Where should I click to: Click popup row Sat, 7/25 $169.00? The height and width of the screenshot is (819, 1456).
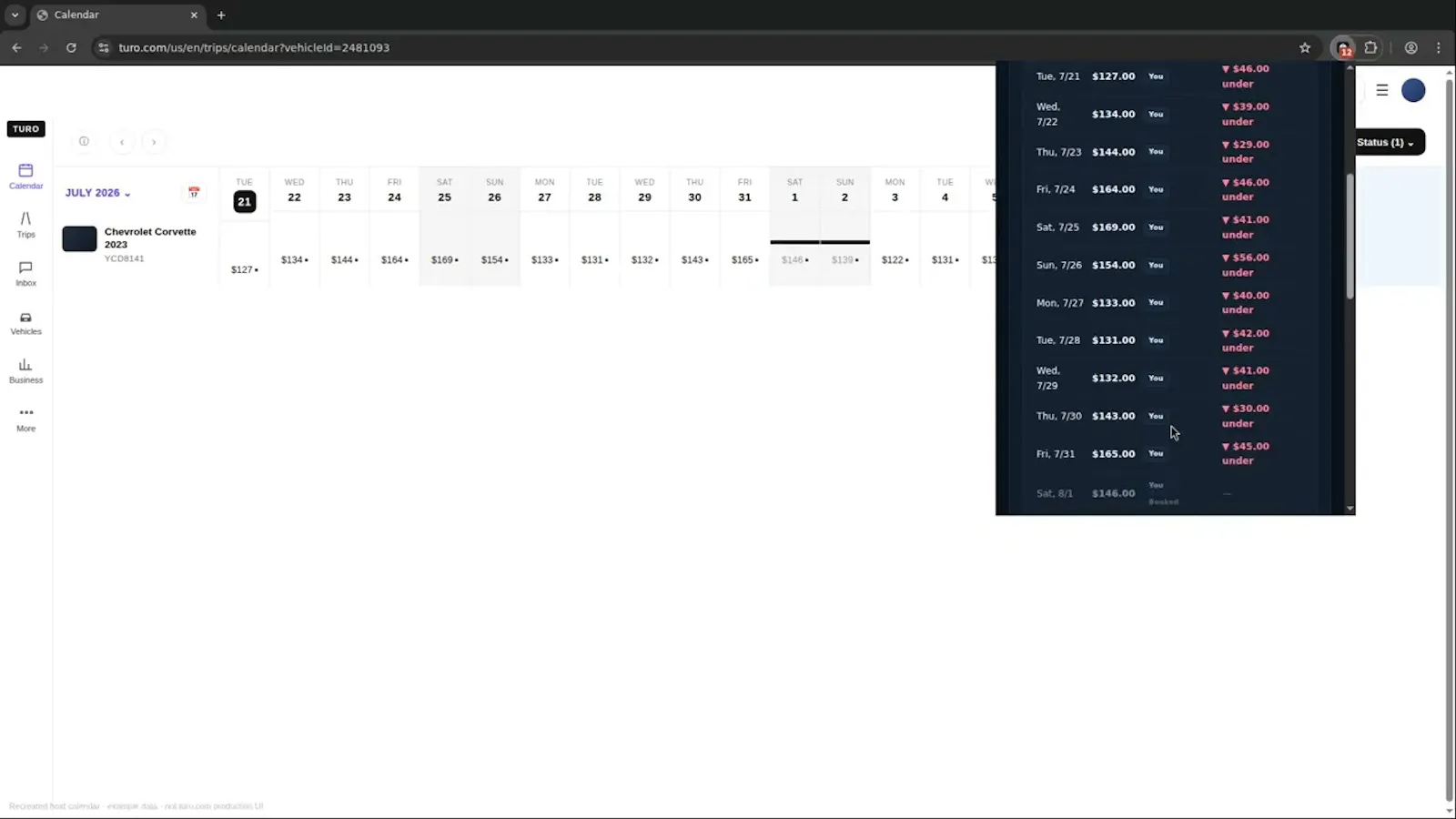(x=1170, y=227)
